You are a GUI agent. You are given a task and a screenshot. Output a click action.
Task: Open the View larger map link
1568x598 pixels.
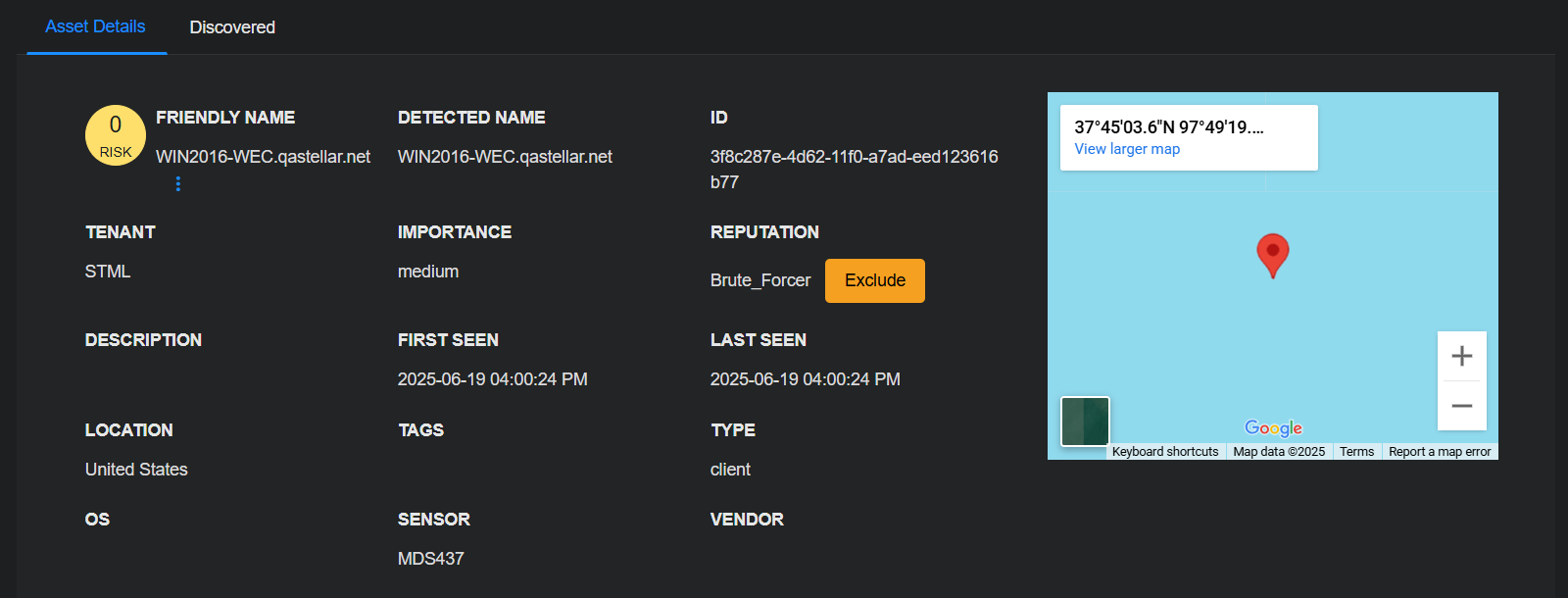tap(1127, 149)
